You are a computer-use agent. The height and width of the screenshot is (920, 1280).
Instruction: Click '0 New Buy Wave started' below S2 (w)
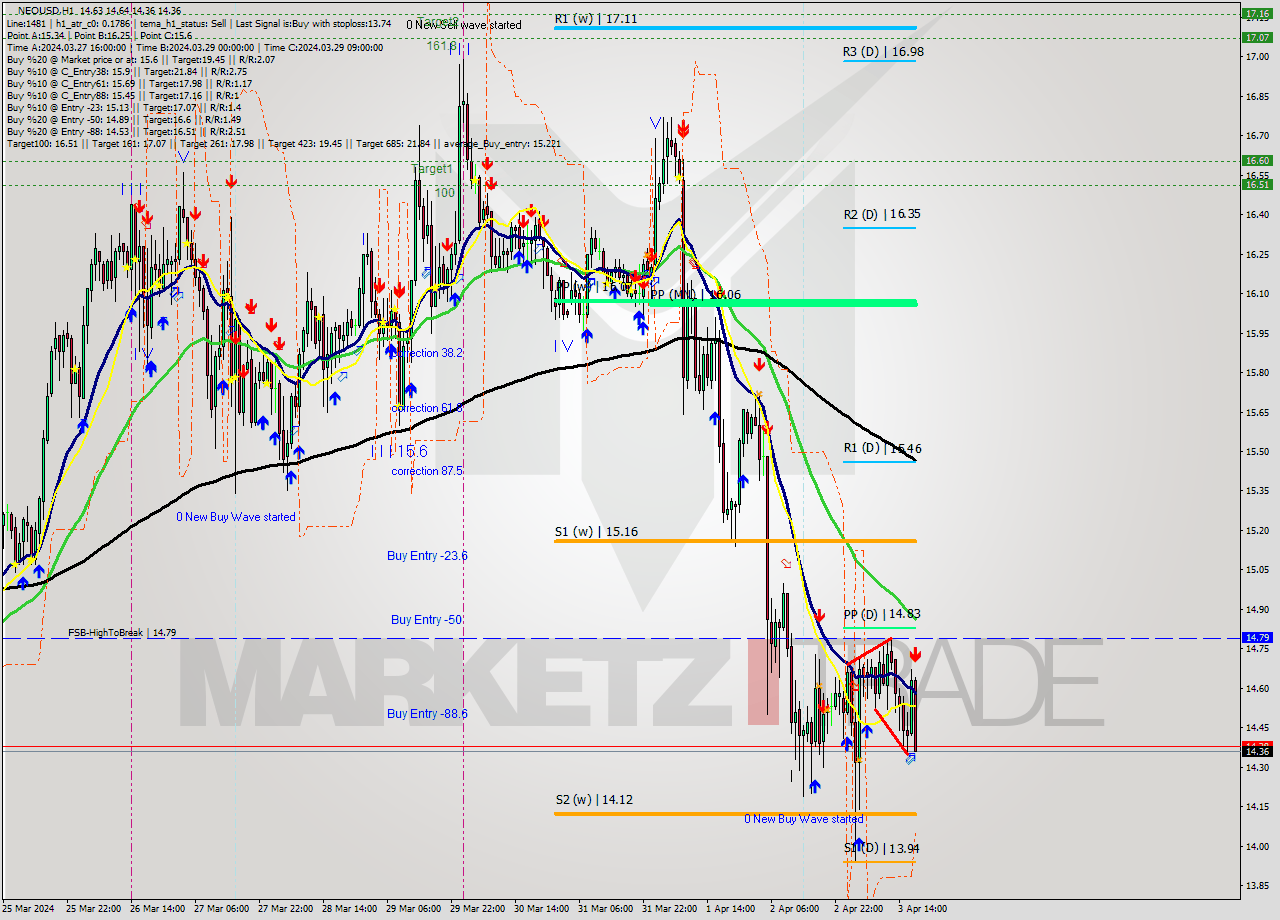tap(803, 819)
